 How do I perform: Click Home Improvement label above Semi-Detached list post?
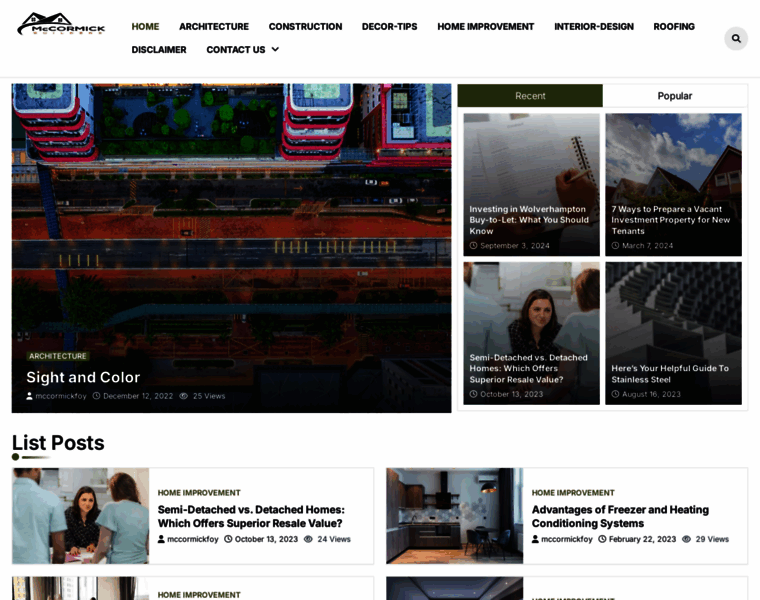(199, 492)
